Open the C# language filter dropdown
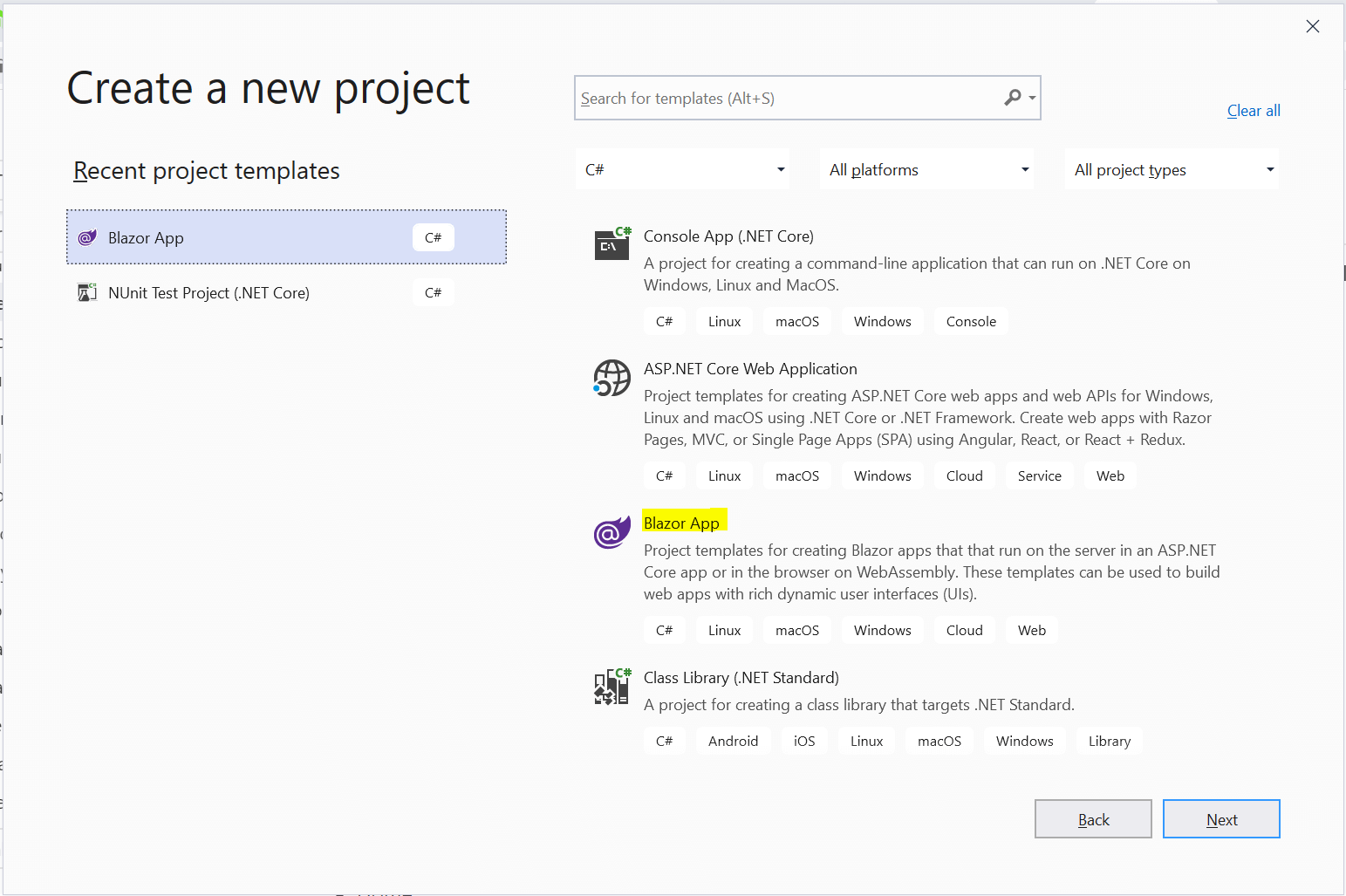 click(682, 169)
